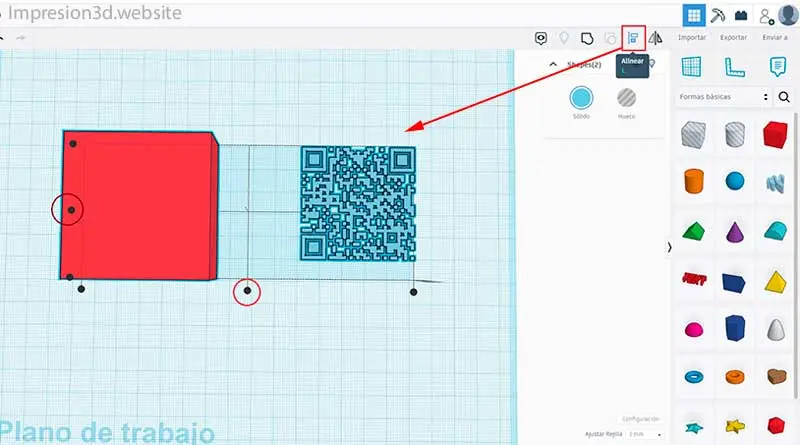Viewport: 800px width, 445px height.
Task: Click the show-all lightbulb icon
Action: [x=564, y=38]
